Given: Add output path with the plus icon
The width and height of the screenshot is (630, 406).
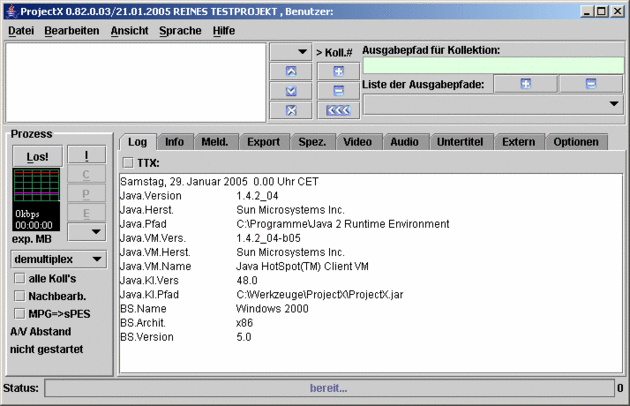Looking at the screenshot, I should click(525, 84).
